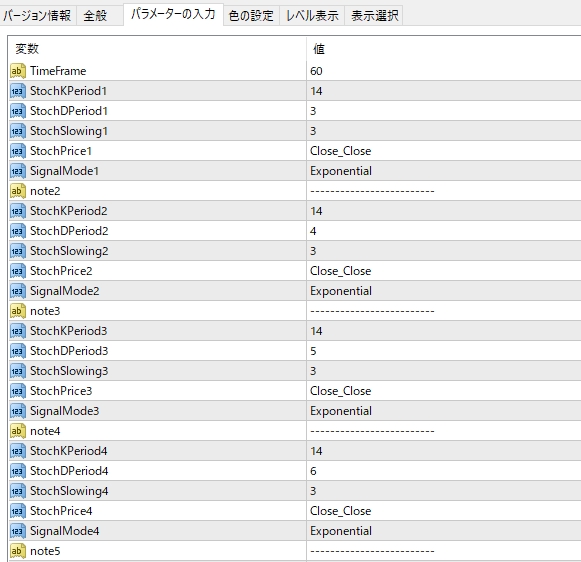581x562 pixels.
Task: Select the TimeFrame variable name
Action: (58, 71)
